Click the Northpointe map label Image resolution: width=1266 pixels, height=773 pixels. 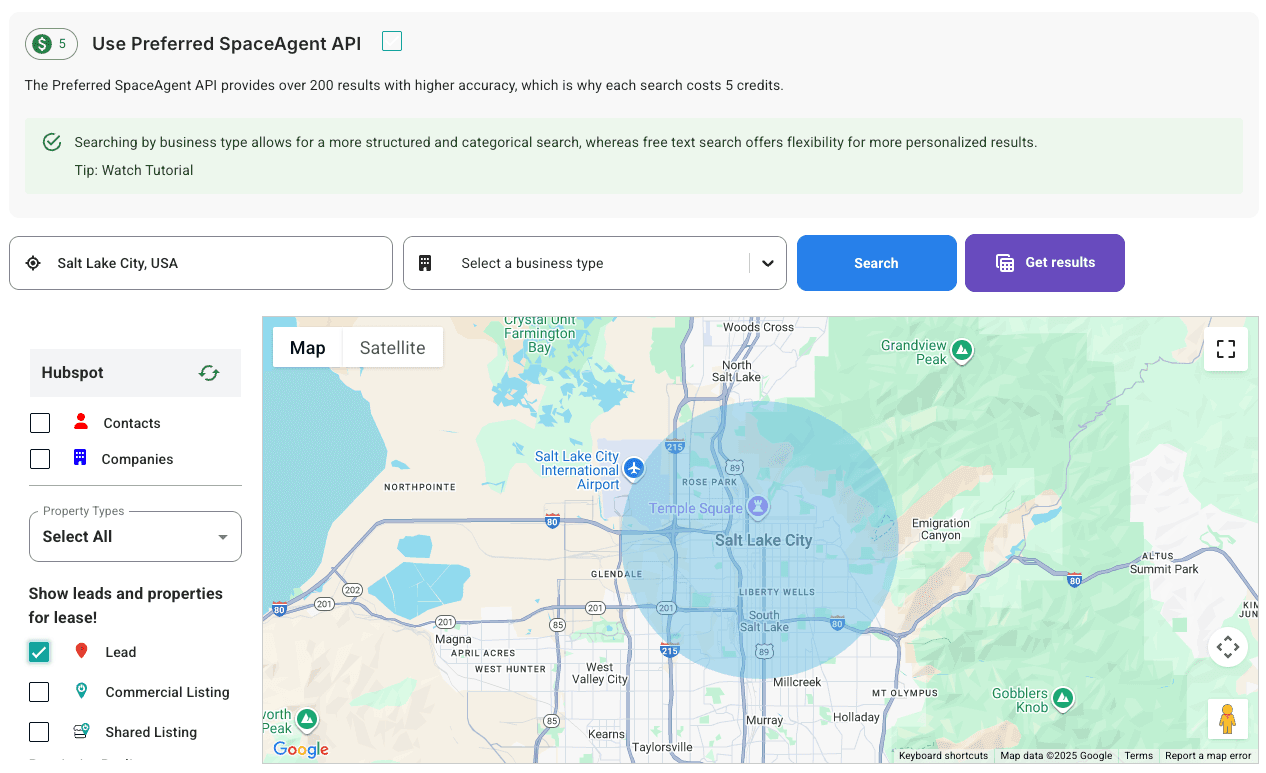[x=420, y=487]
